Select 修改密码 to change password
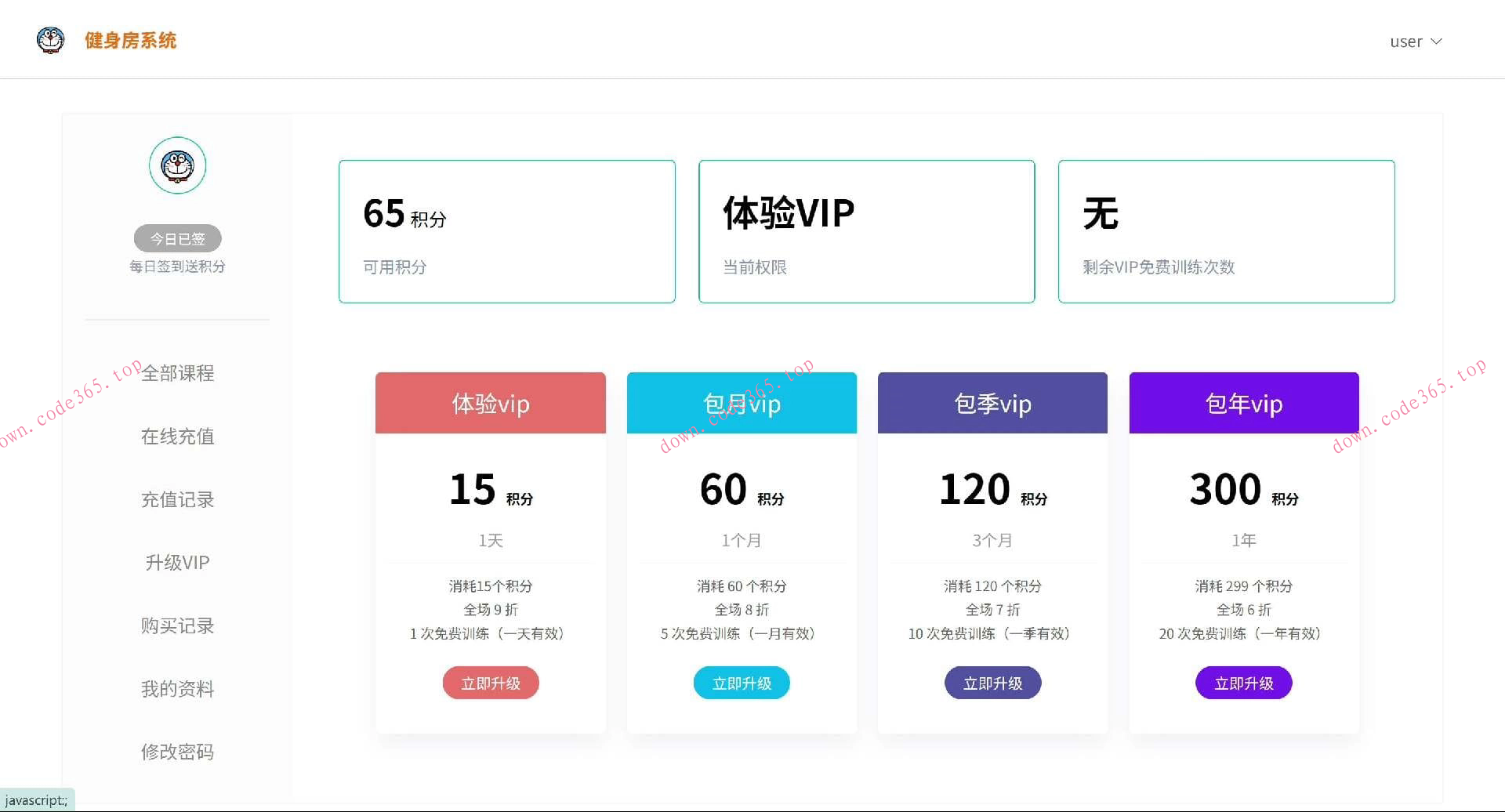 (x=177, y=751)
